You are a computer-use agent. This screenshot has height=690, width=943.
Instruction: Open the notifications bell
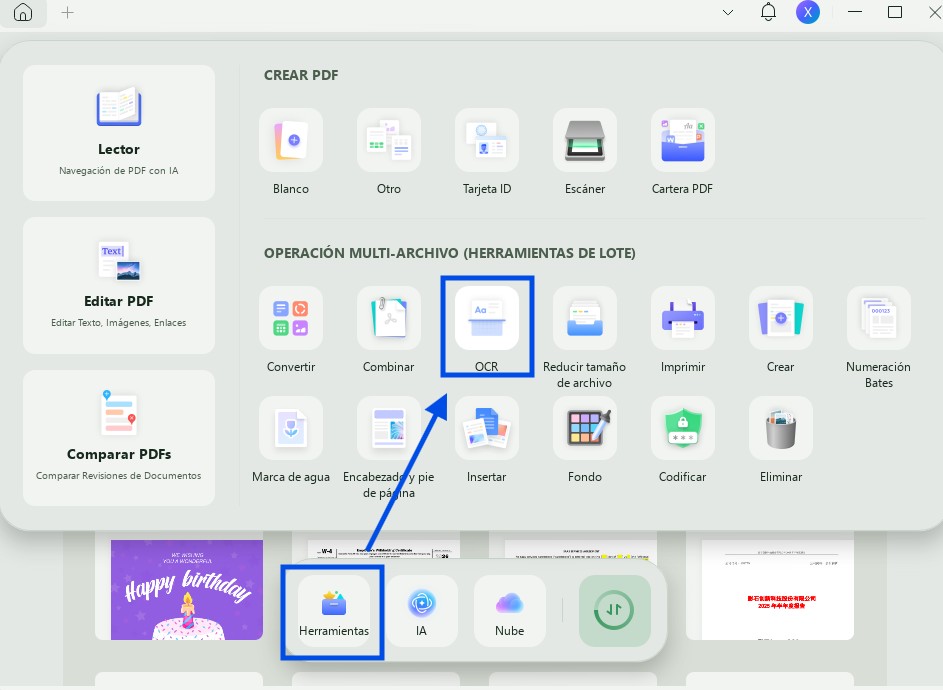[x=768, y=13]
